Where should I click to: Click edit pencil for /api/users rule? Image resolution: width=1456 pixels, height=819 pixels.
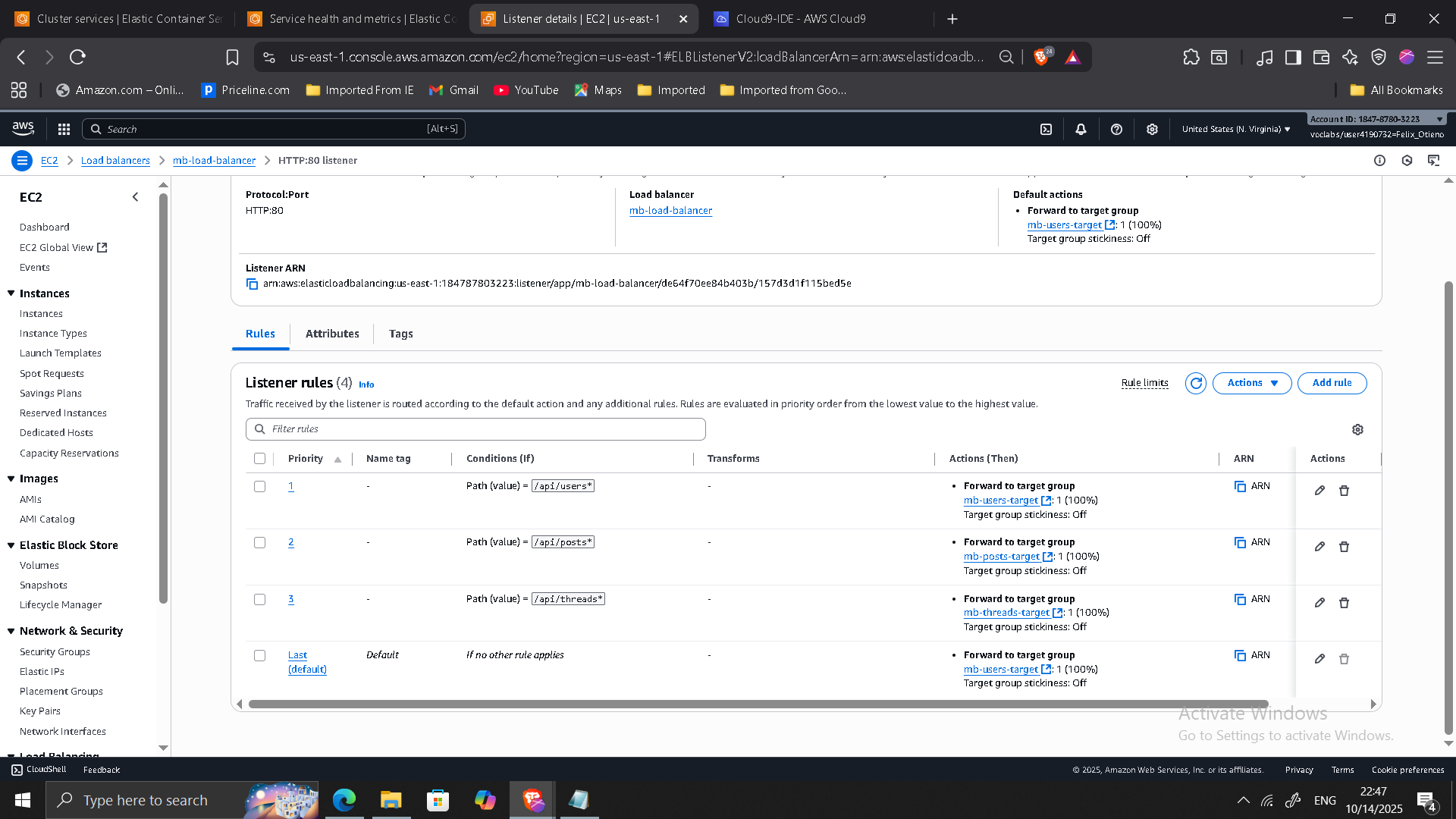[x=1319, y=491]
